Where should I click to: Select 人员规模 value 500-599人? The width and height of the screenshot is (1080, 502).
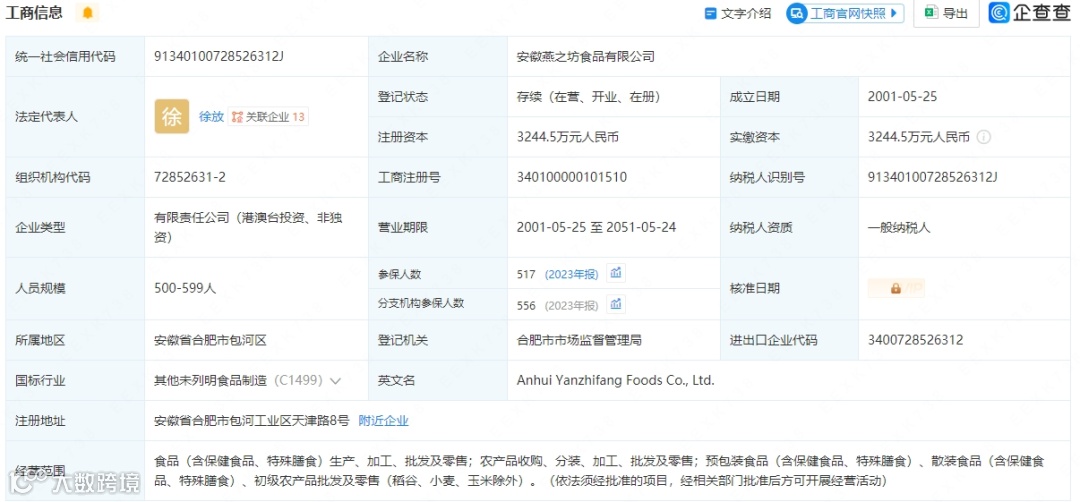tap(185, 289)
